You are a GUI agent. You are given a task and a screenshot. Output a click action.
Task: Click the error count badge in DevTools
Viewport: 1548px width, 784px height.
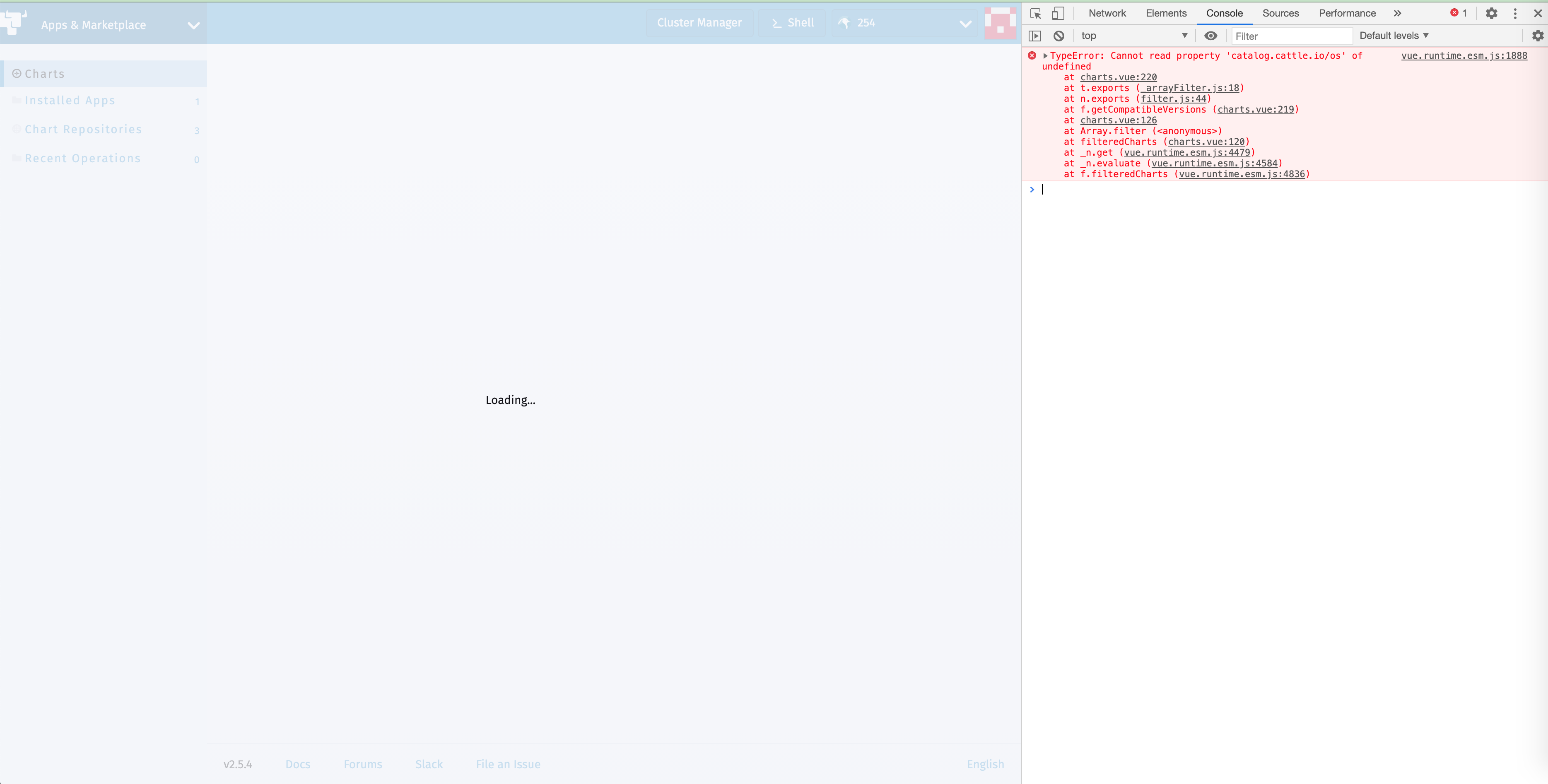(x=1458, y=12)
